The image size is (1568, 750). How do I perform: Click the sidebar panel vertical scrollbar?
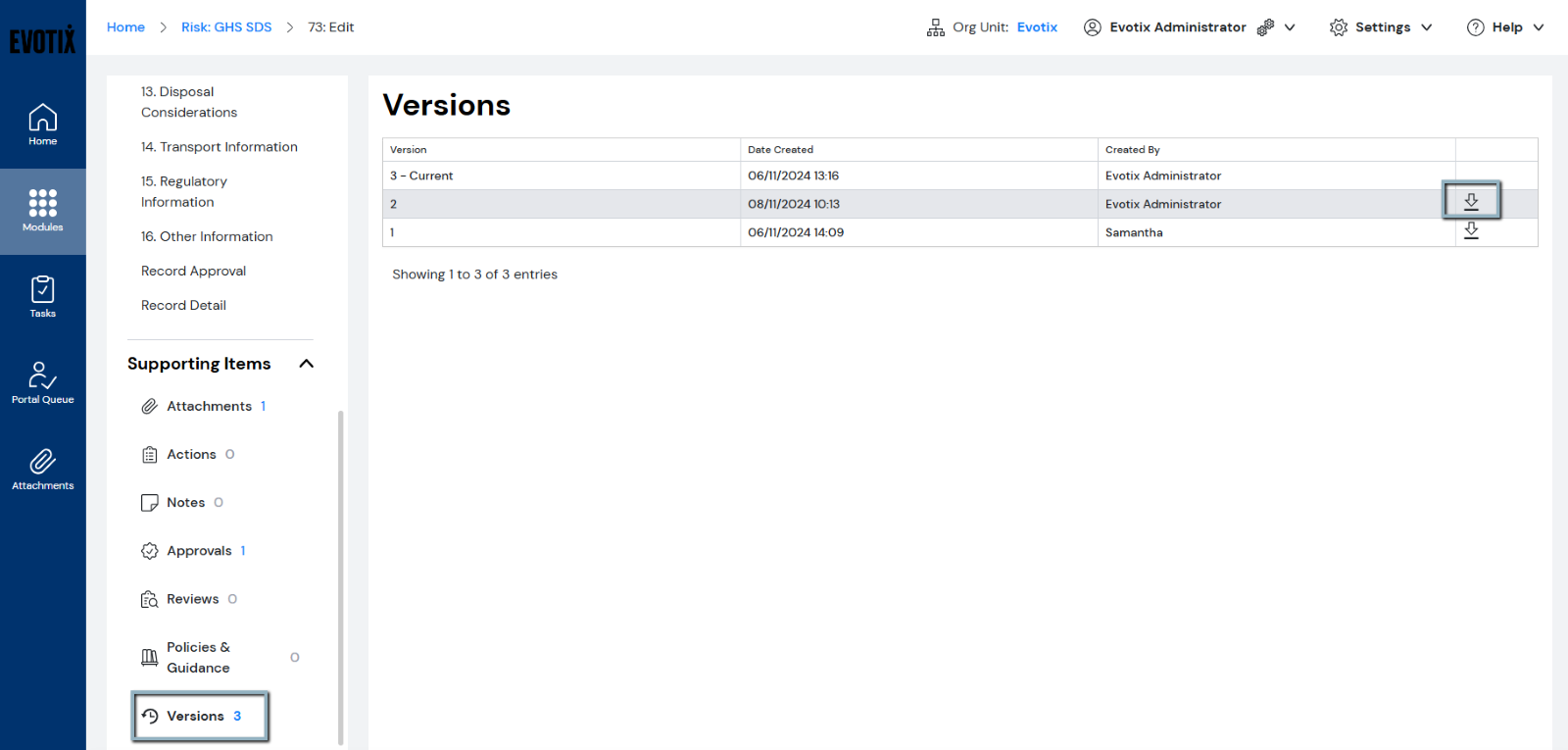click(340, 578)
